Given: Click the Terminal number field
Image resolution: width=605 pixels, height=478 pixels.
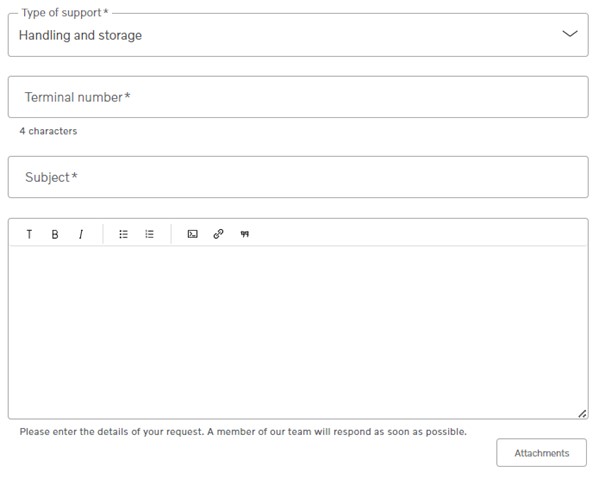Looking at the screenshot, I should point(298,97).
